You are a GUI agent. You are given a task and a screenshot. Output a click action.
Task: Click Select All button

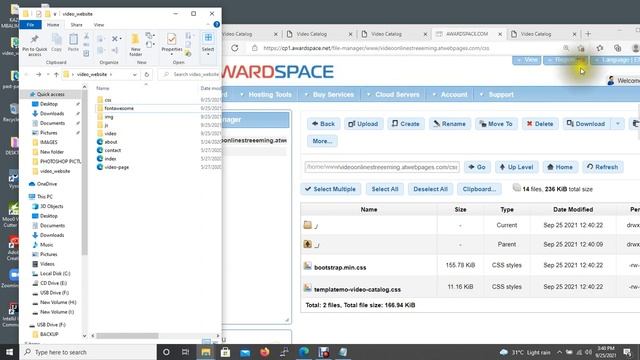(384, 189)
